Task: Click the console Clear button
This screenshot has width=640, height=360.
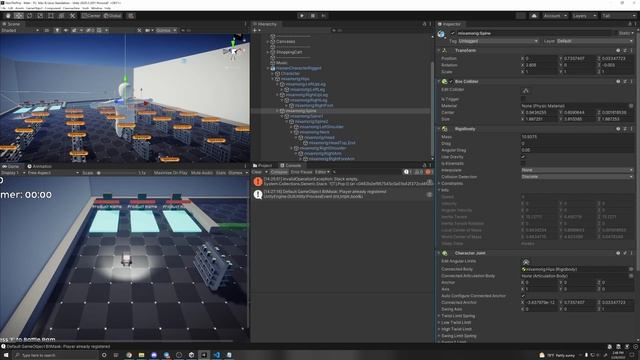Action: pos(256,172)
